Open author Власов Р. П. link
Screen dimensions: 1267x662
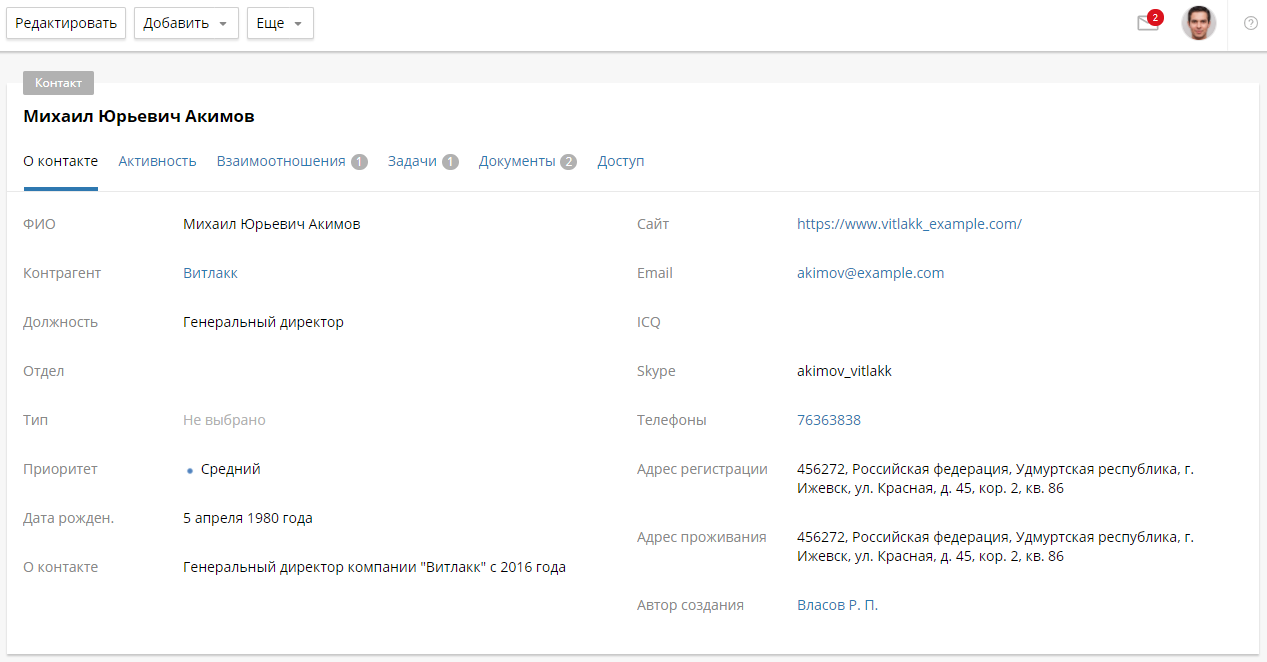click(837, 605)
